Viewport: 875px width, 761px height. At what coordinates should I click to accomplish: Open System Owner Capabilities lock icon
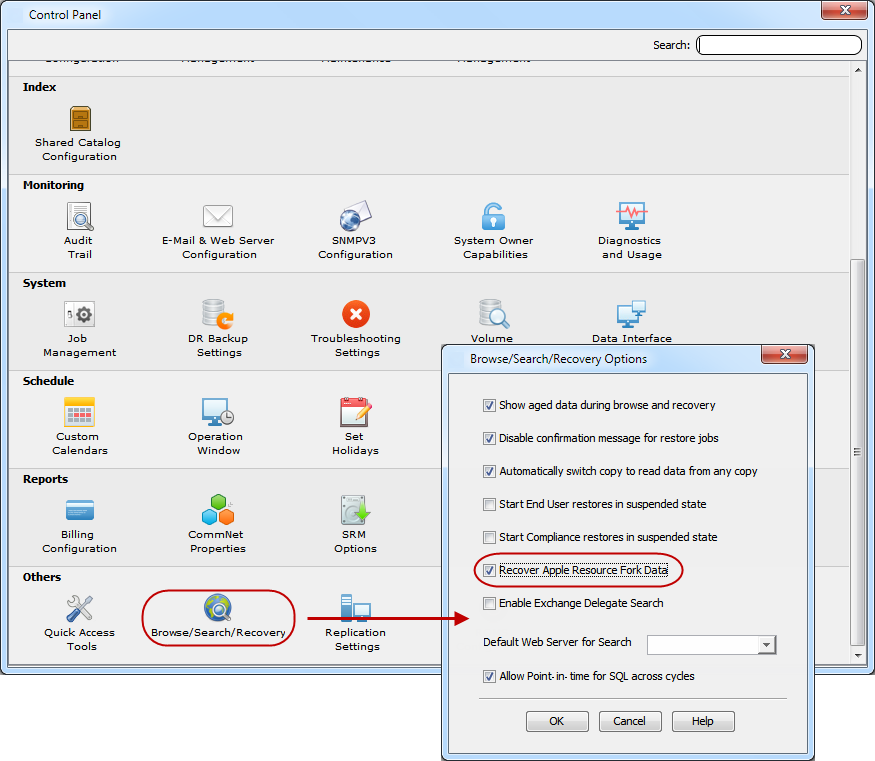click(493, 216)
